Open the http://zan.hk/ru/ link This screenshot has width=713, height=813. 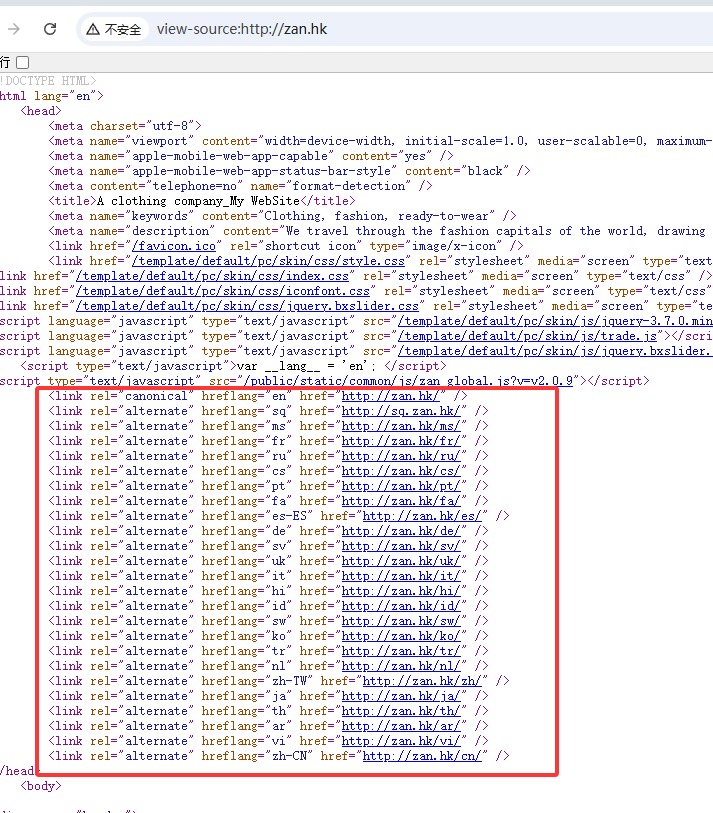401,456
